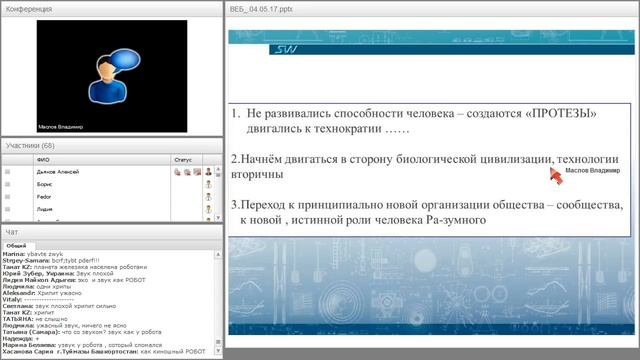Toggle the checkbox beside Дьяков Алексей
Viewport: 640px width, 360px height.
tap(7, 172)
